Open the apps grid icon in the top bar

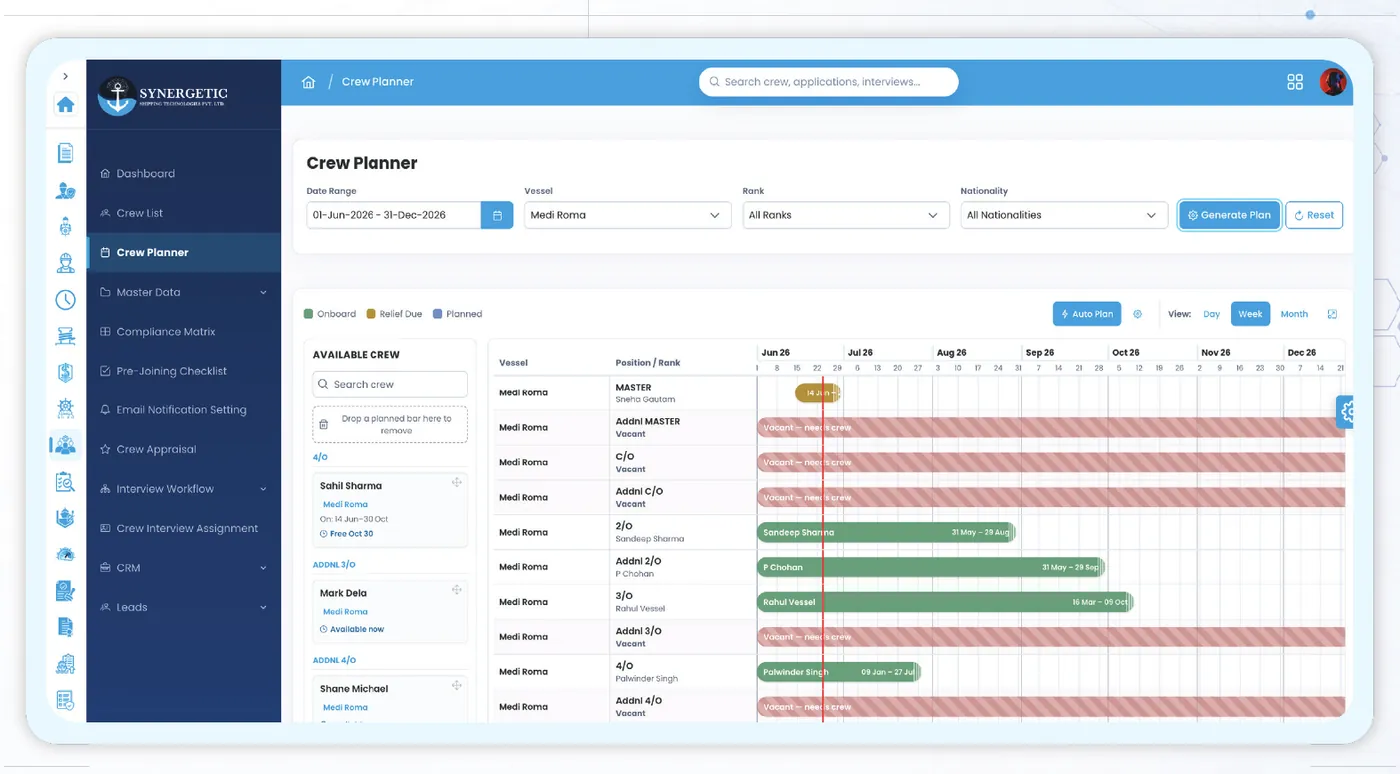click(x=1295, y=82)
